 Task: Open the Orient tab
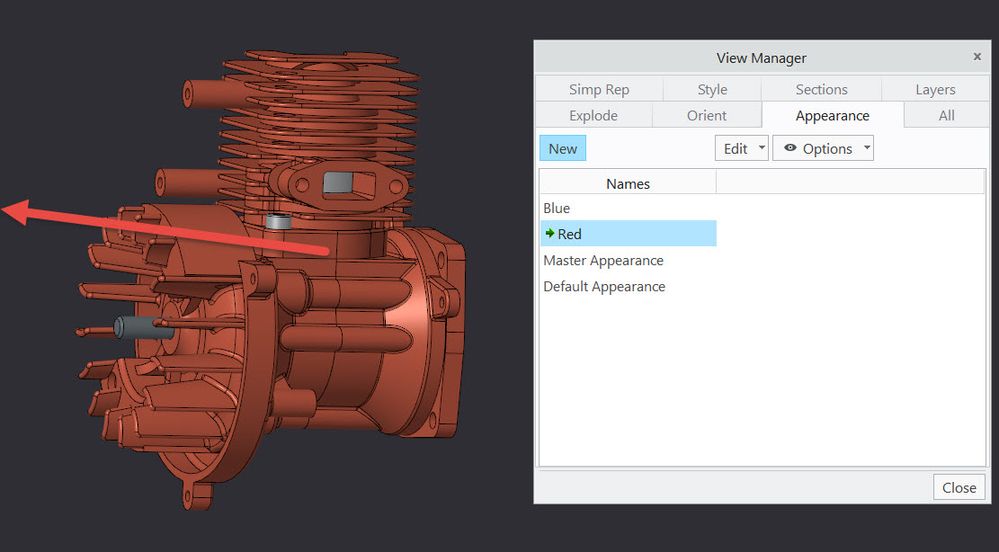pos(706,115)
